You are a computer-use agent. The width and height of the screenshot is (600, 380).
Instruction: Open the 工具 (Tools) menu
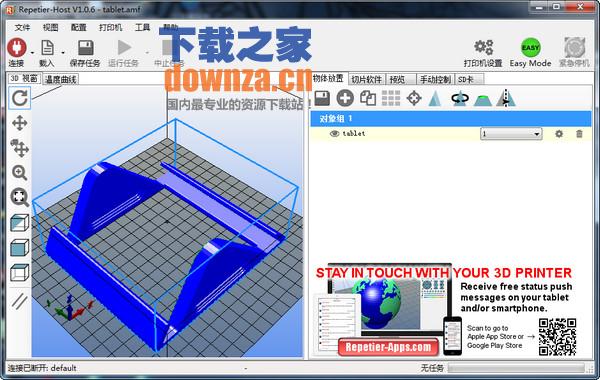pyautogui.click(x=142, y=27)
